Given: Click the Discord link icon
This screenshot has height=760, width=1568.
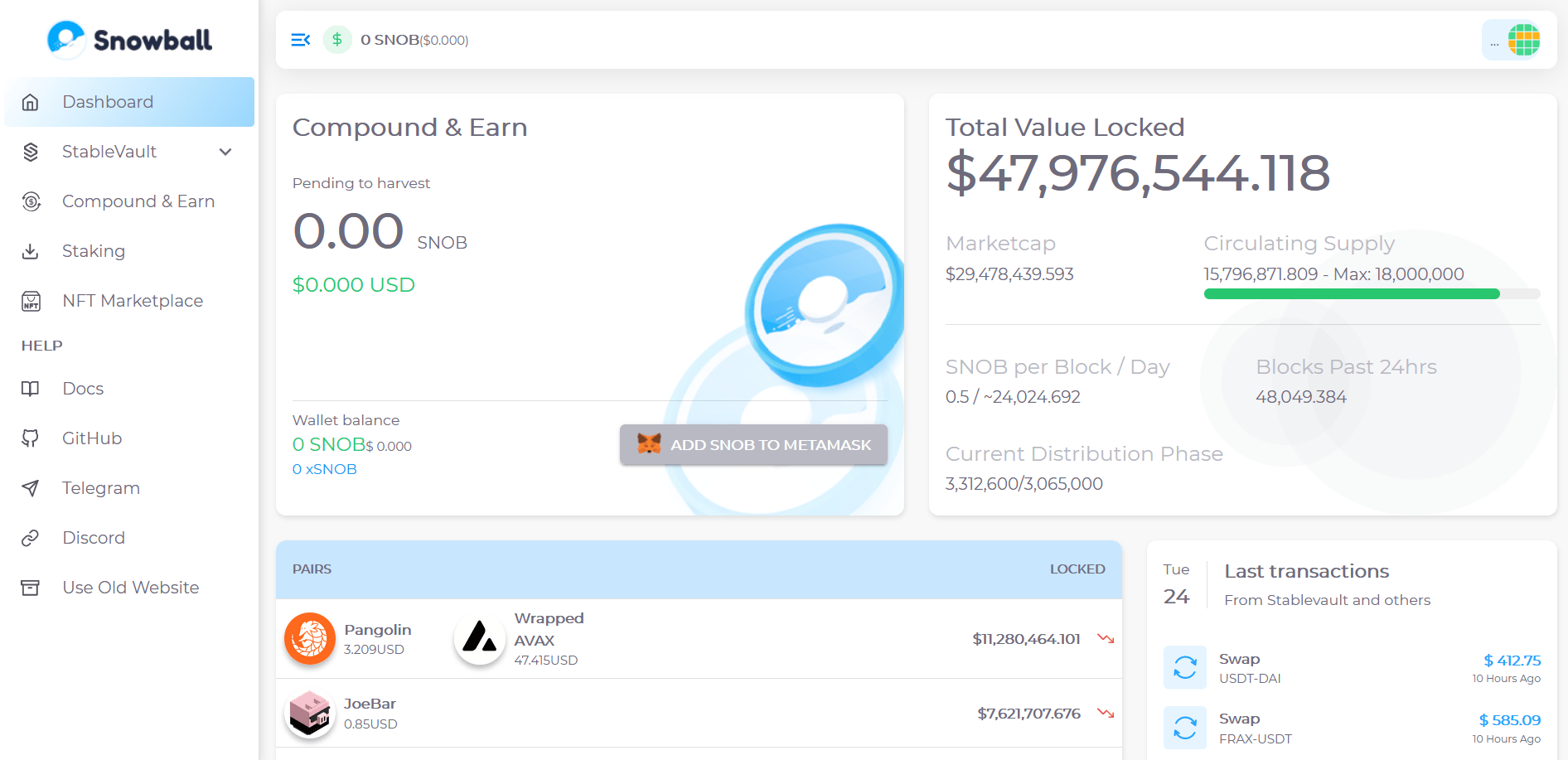Looking at the screenshot, I should 31,538.
